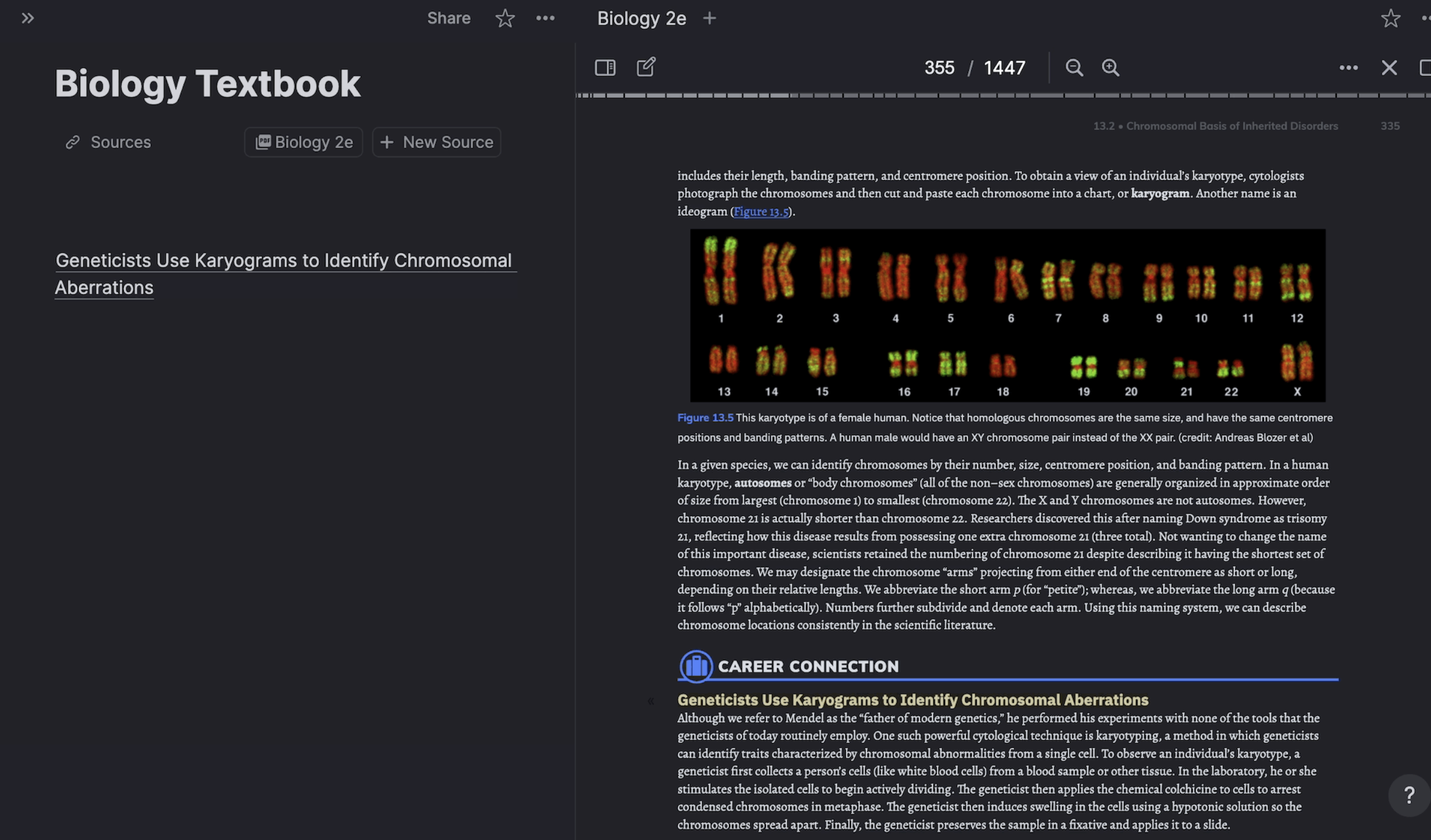The height and width of the screenshot is (840, 1431).
Task: Toggle the favorite star next to Share
Action: coord(504,18)
